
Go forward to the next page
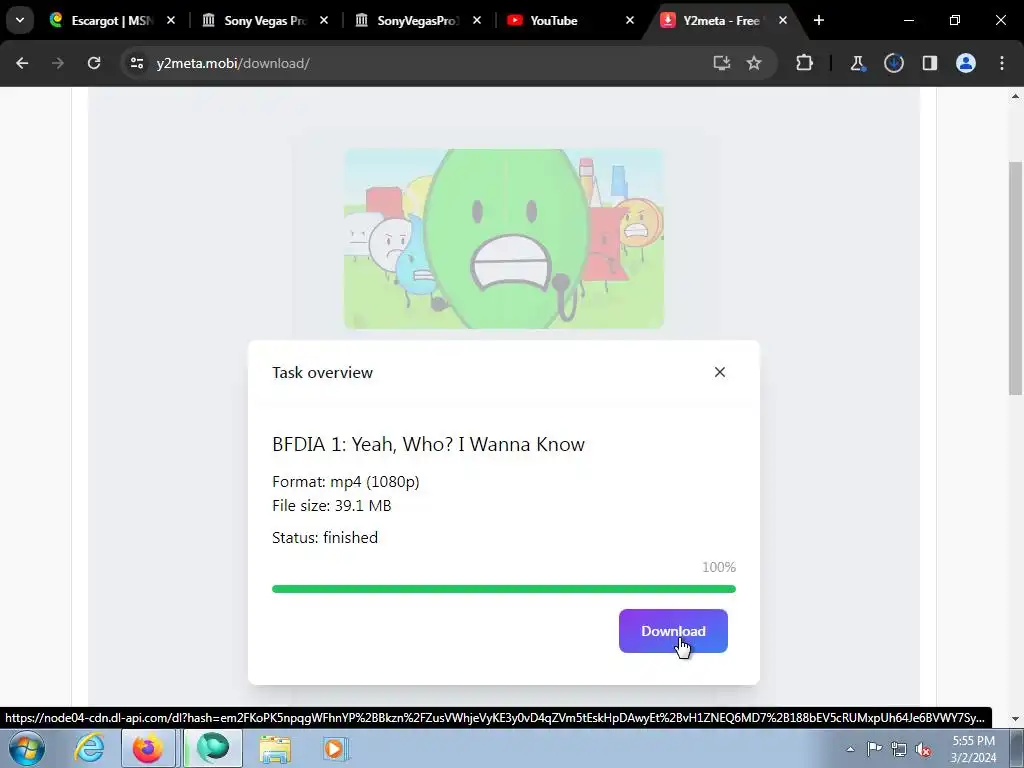(x=58, y=63)
